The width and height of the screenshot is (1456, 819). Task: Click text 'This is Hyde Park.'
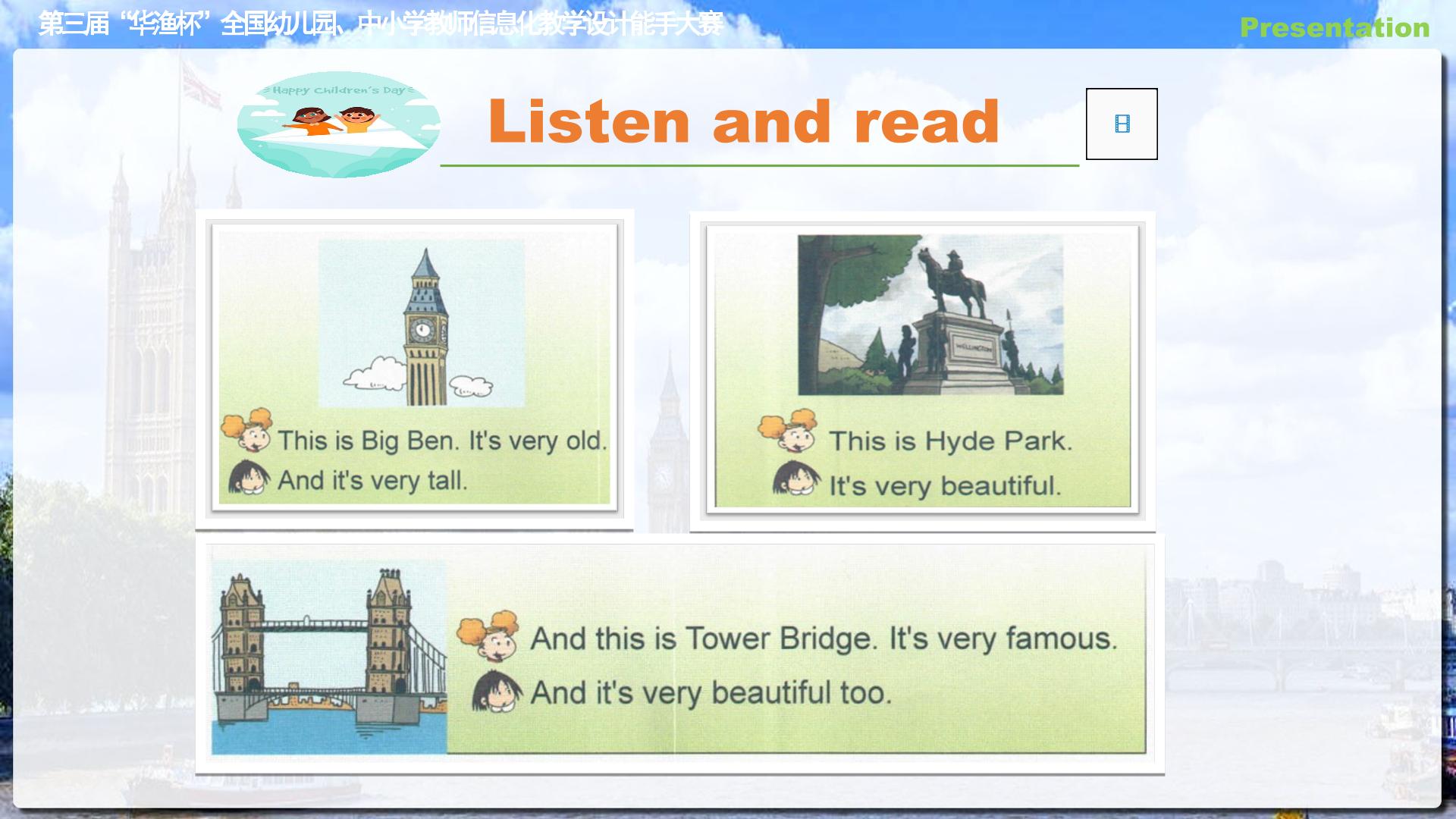point(951,441)
